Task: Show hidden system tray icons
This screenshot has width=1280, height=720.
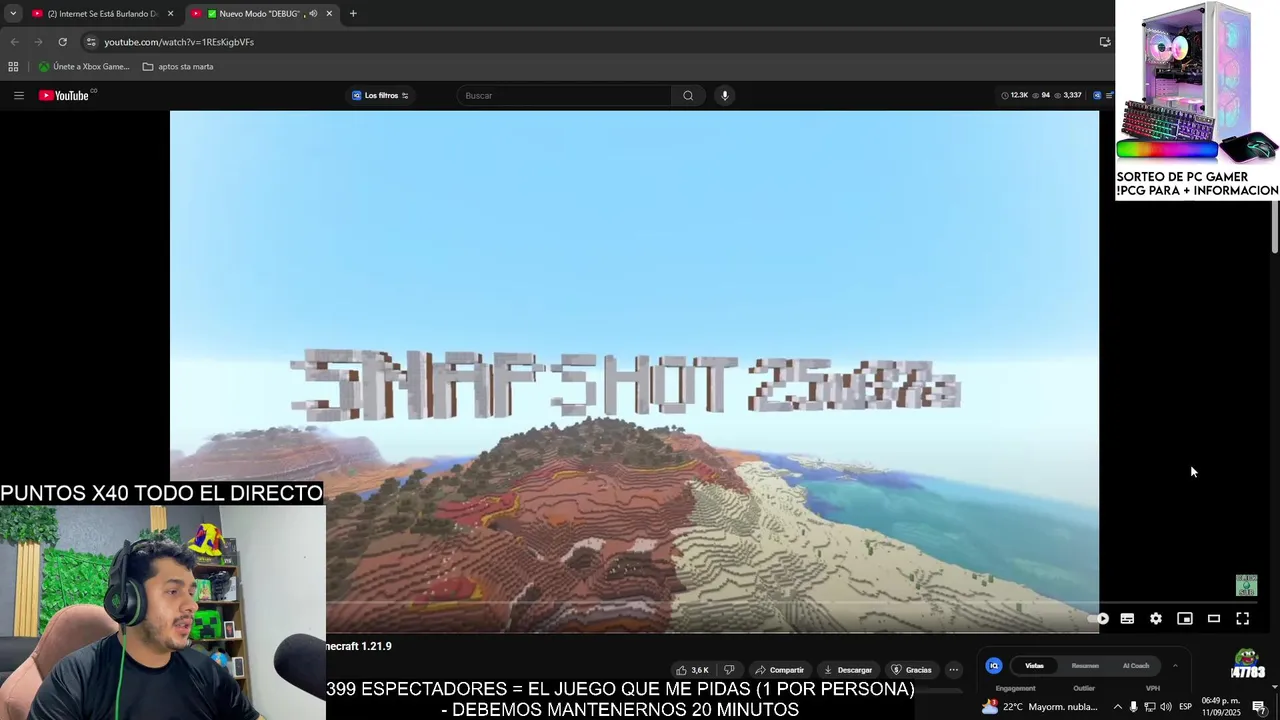Action: click(1118, 707)
